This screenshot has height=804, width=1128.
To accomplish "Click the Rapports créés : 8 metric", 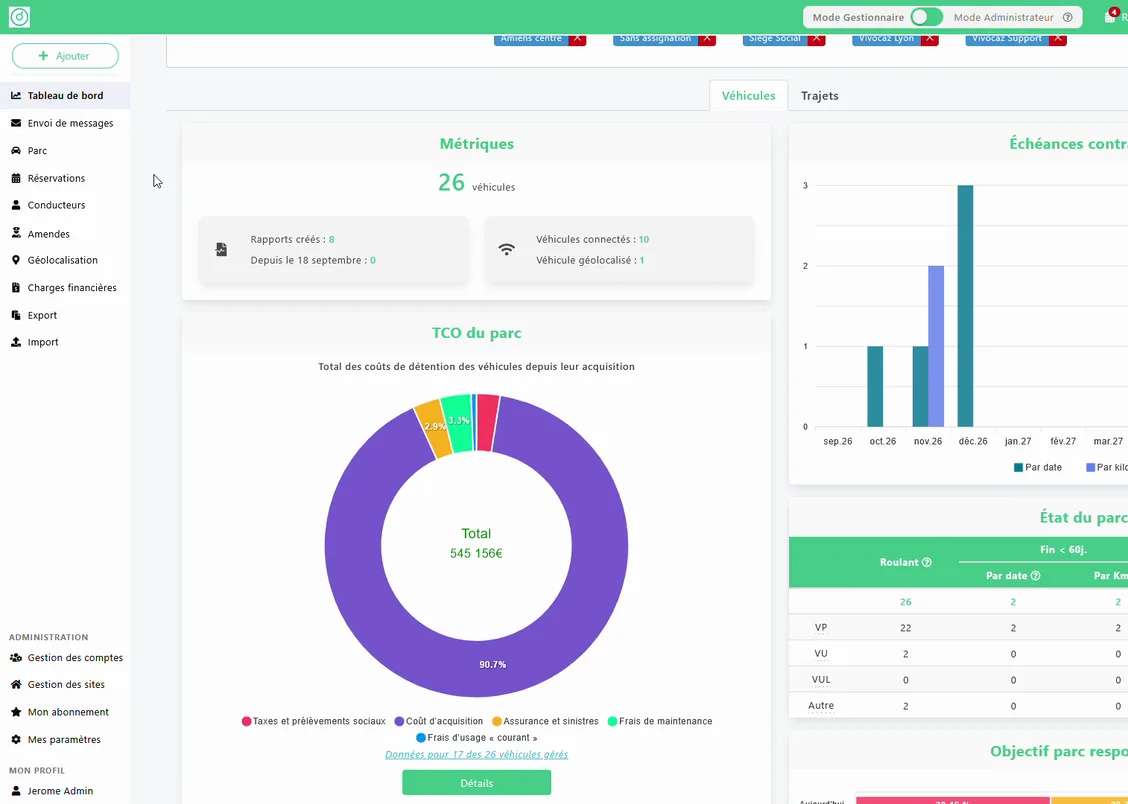I will [292, 239].
